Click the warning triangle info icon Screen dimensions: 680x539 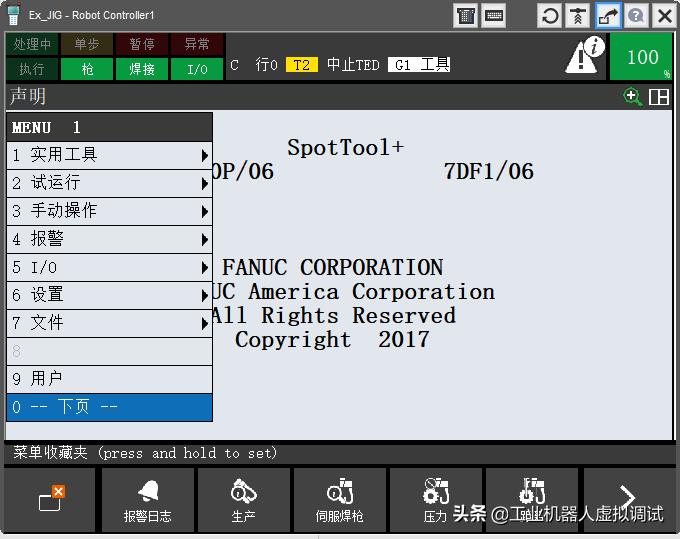point(584,56)
